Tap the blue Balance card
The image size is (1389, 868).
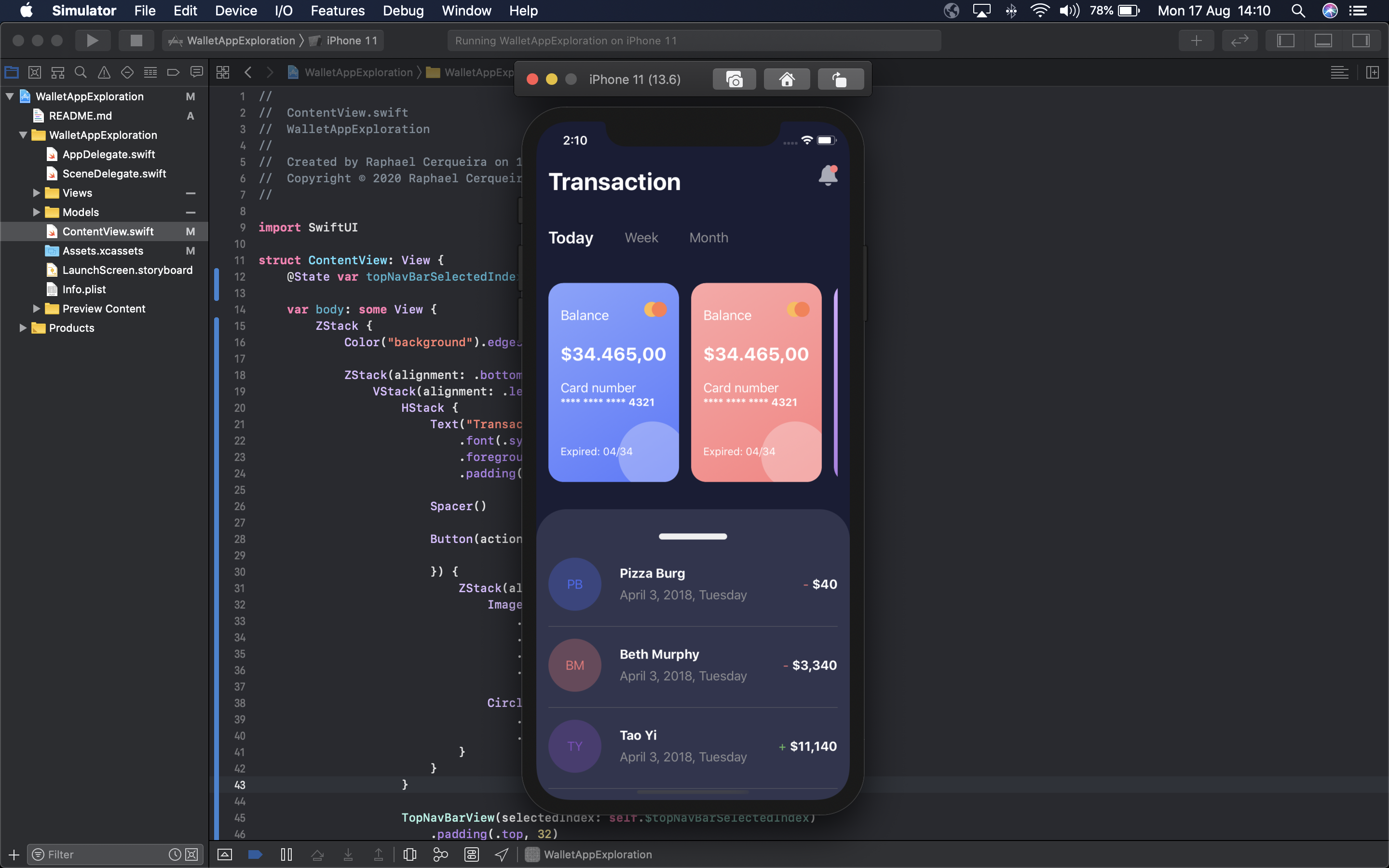(613, 382)
